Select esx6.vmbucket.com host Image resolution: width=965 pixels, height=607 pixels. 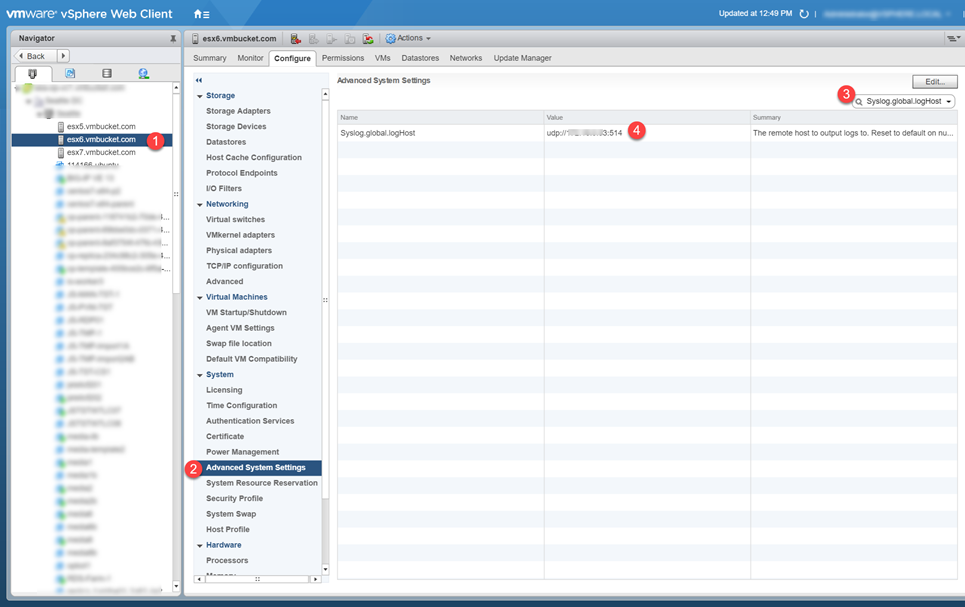[101, 140]
